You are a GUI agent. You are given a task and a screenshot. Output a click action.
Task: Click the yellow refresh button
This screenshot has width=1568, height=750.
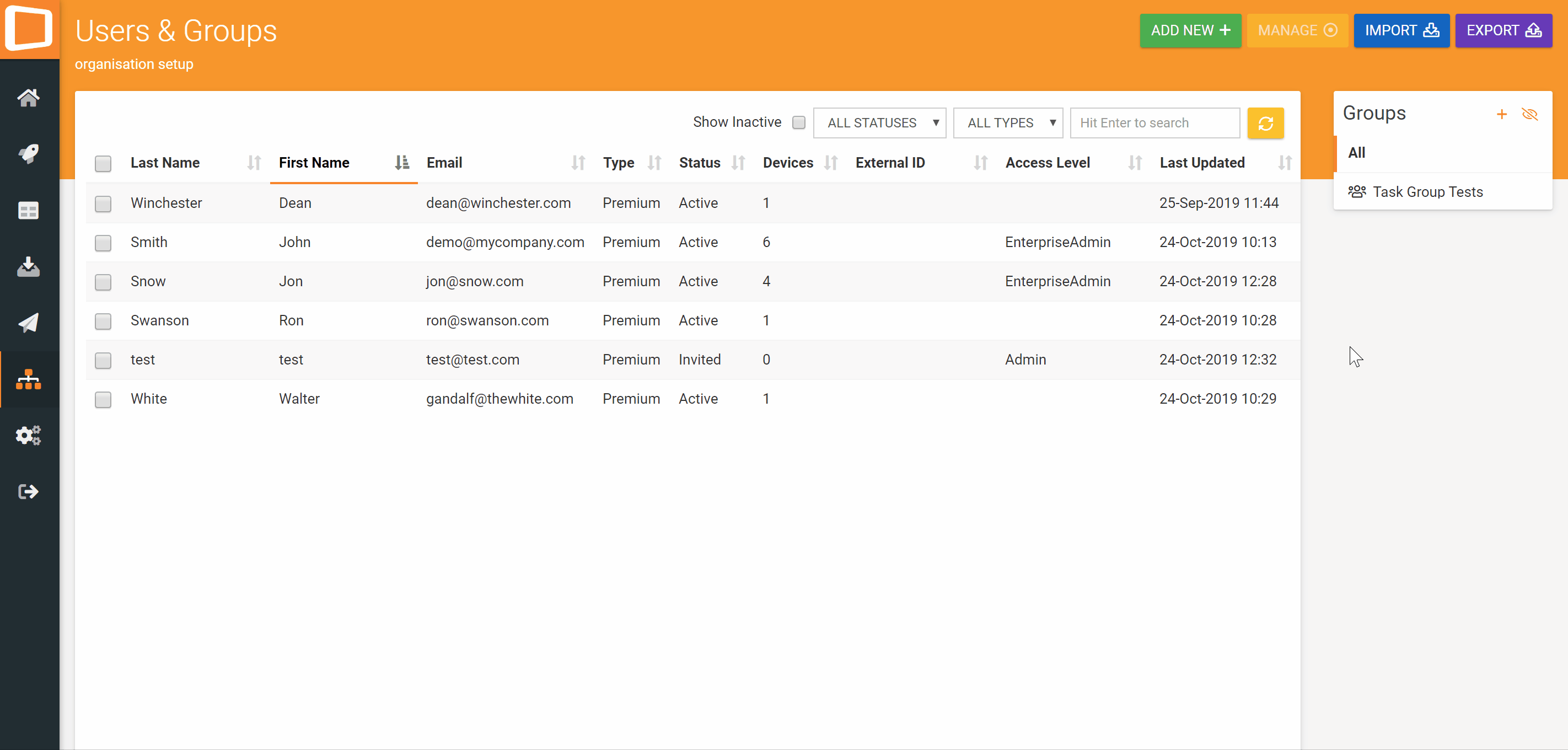[1265, 124]
